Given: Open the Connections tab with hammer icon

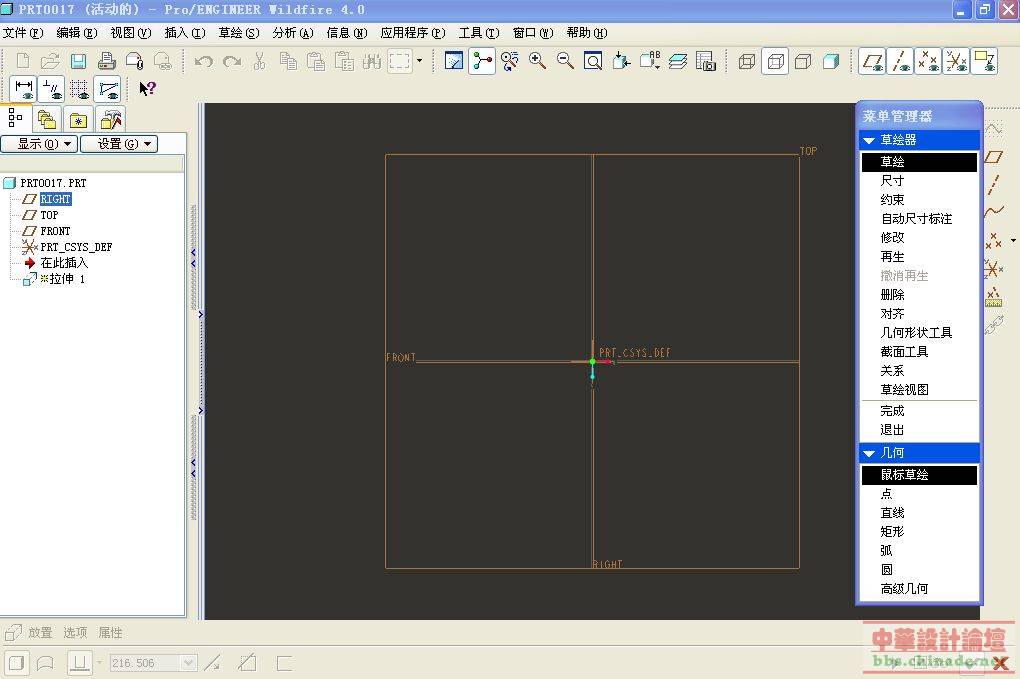Looking at the screenshot, I should [111, 120].
